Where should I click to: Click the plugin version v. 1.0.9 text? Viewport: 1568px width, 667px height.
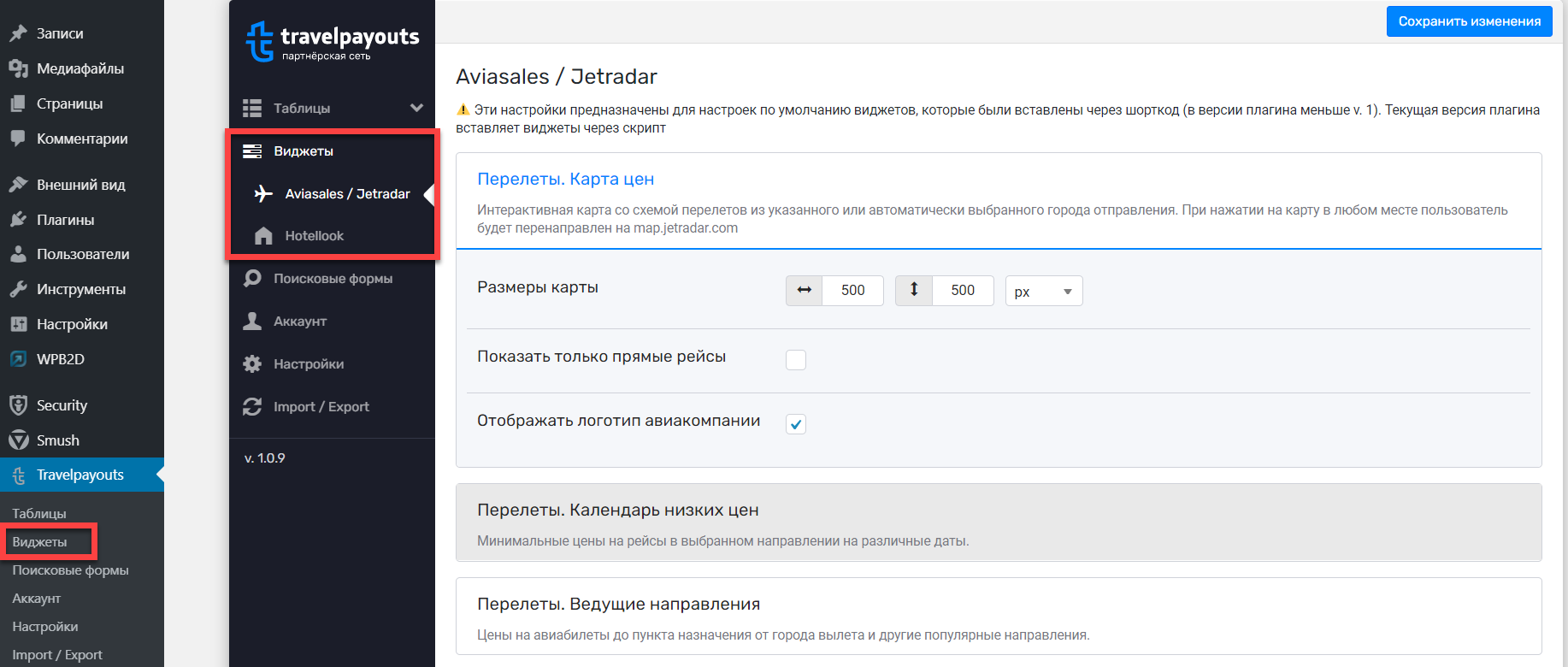[265, 458]
